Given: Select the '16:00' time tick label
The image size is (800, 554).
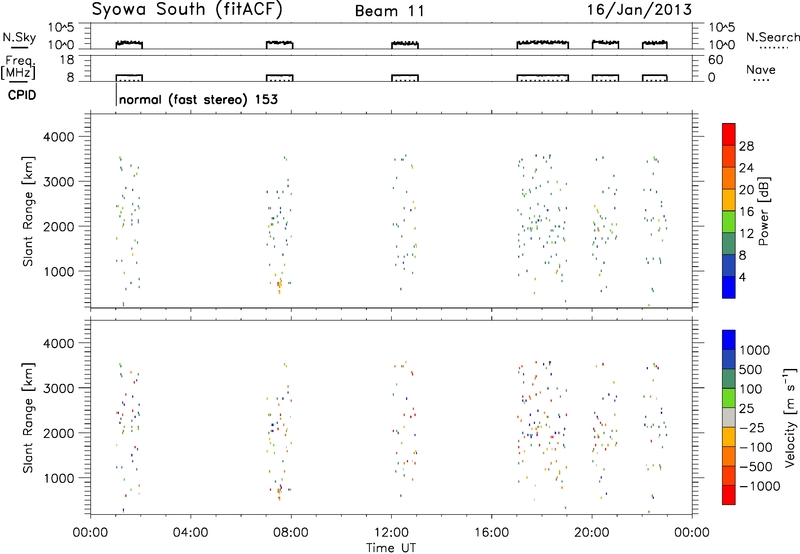Looking at the screenshot, I should pyautogui.click(x=491, y=533).
